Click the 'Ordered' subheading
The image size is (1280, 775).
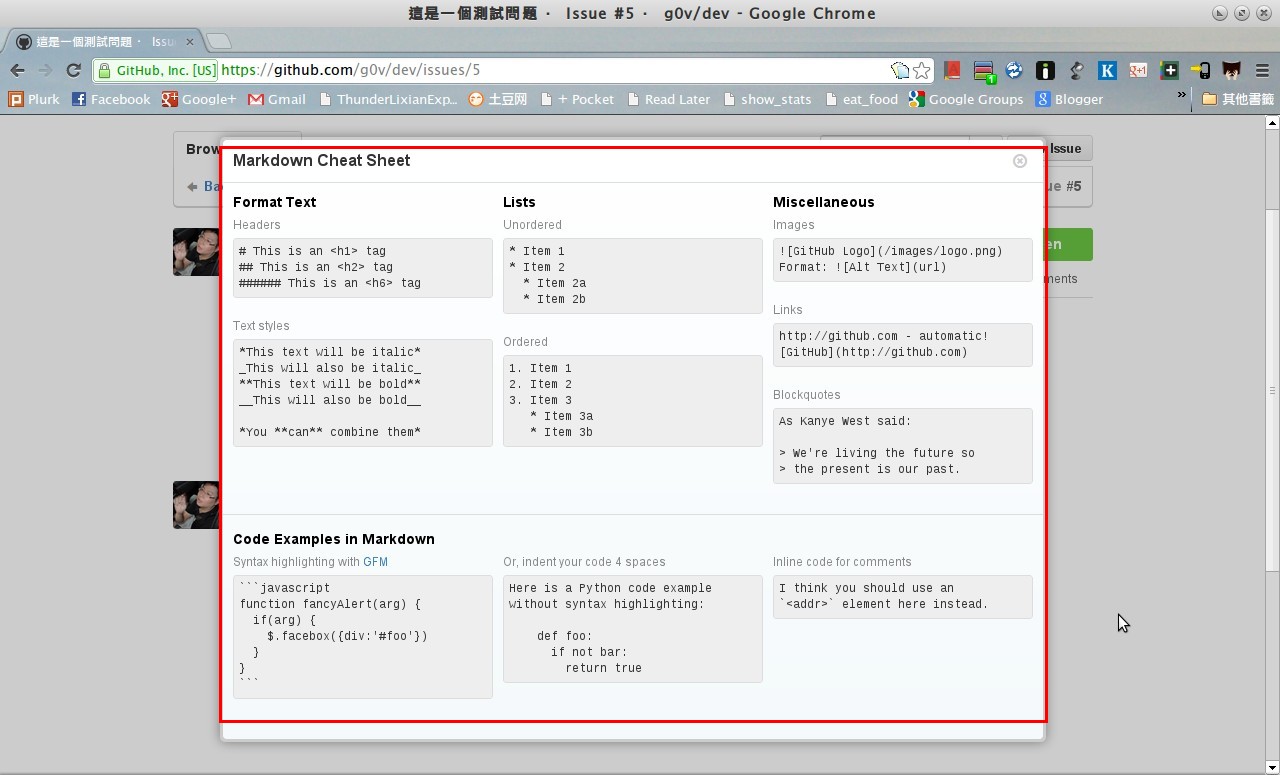(x=525, y=342)
